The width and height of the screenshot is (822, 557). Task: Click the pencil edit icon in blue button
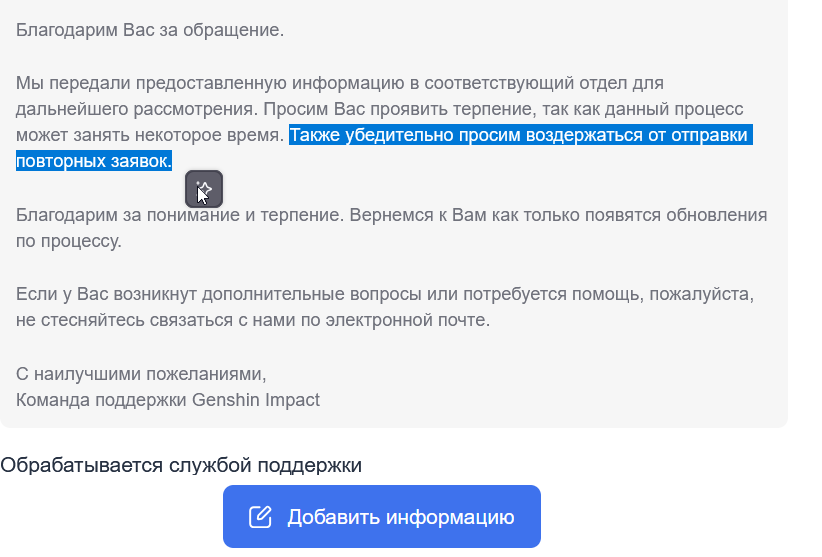point(260,517)
